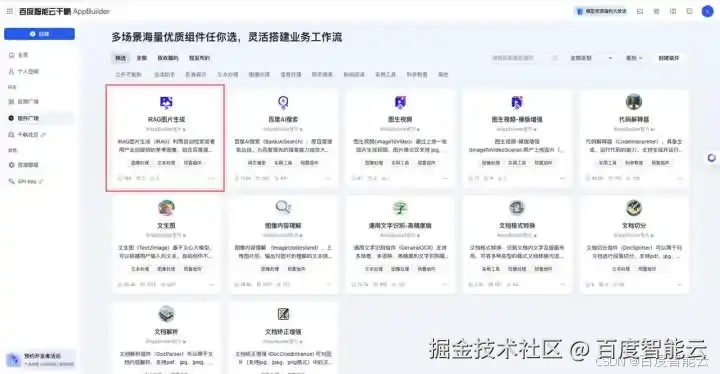Filter components by the 实用工具 category
Screen dimensions: 720x374
click(x=385, y=74)
